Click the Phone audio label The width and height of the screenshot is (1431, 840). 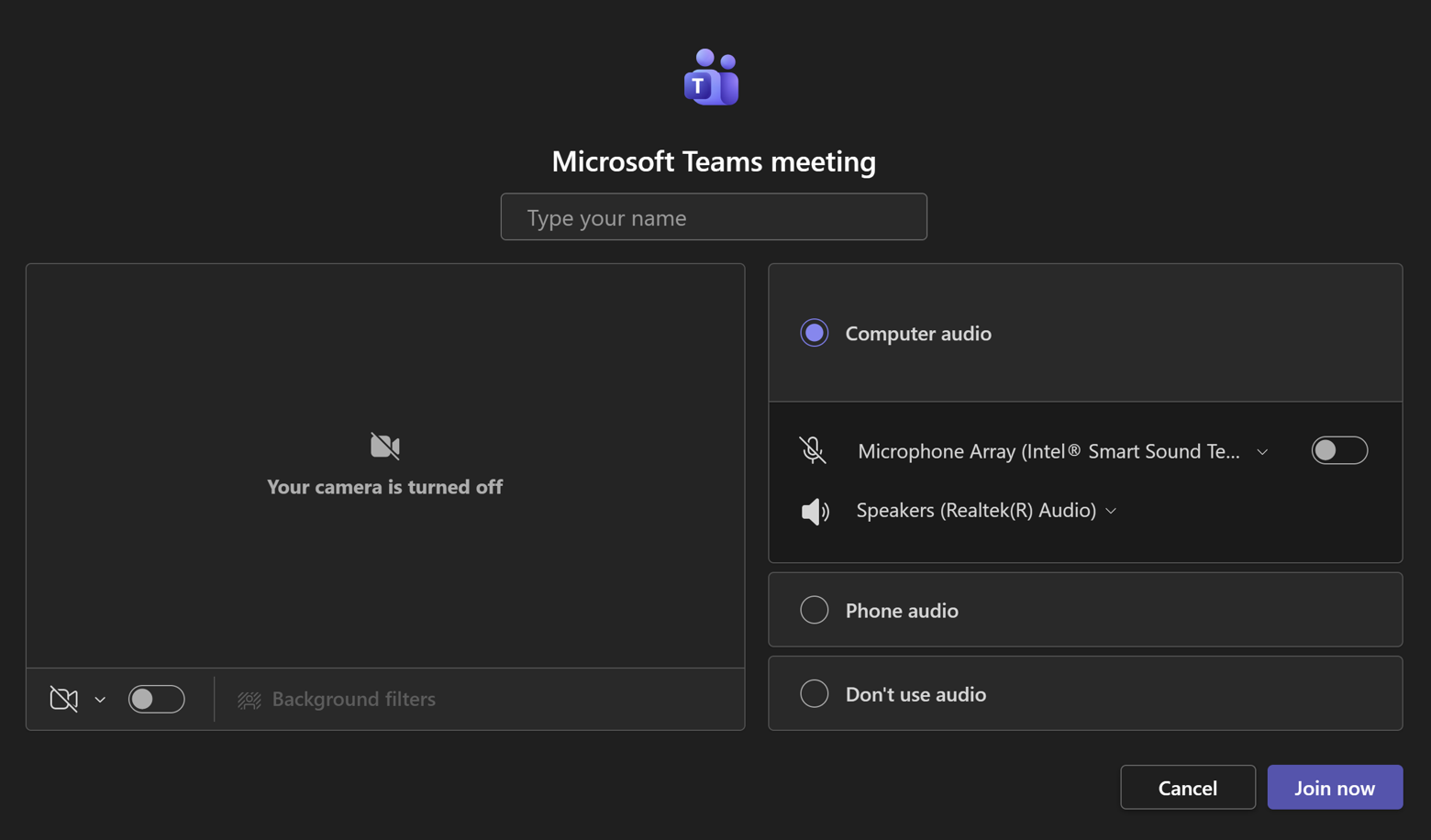[x=902, y=611]
